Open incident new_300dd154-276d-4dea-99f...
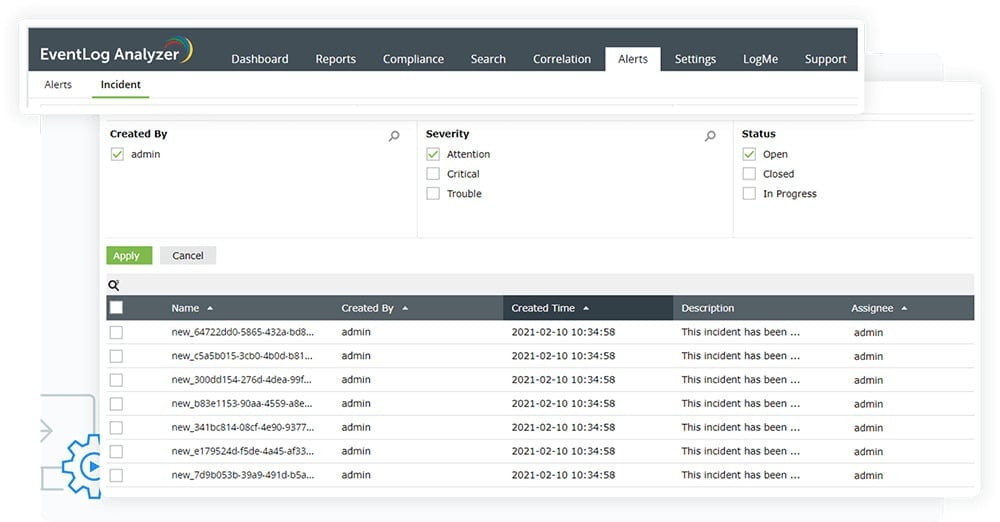 click(x=241, y=379)
